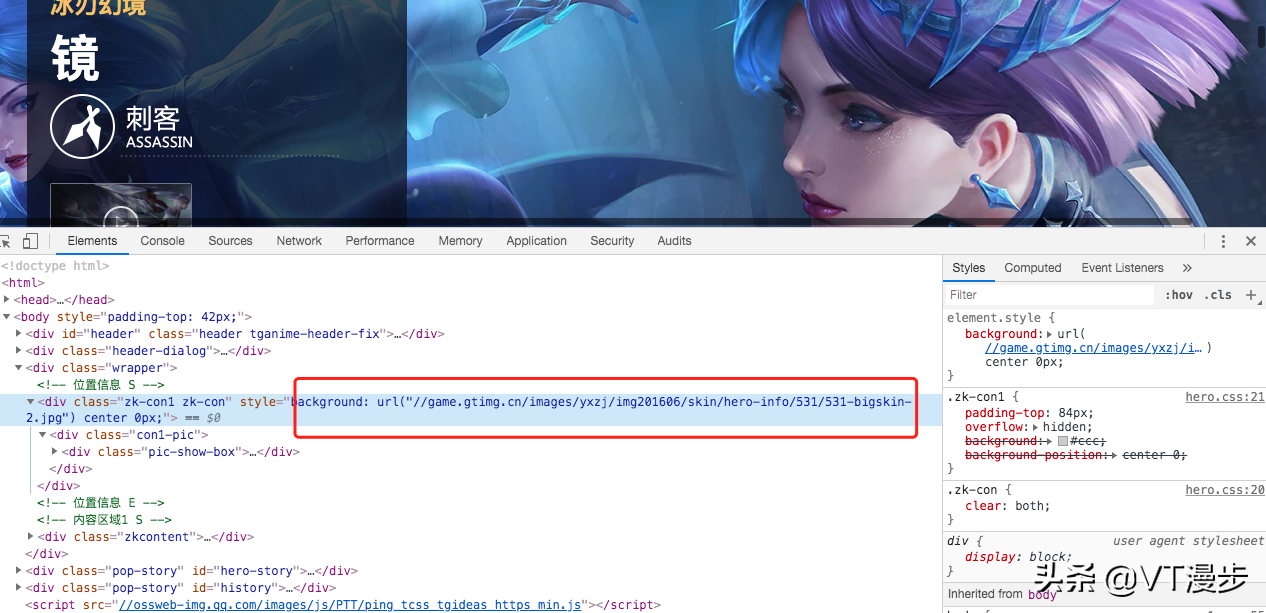
Task: Click the #ccc color swatch
Action: point(1063,441)
